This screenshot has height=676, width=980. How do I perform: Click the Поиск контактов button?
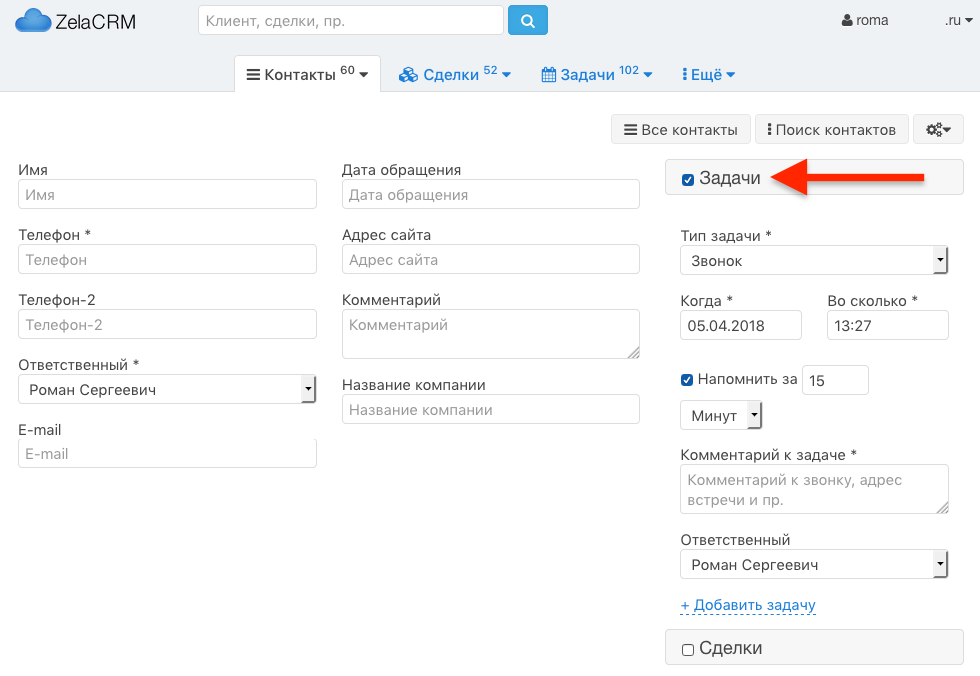point(831,129)
